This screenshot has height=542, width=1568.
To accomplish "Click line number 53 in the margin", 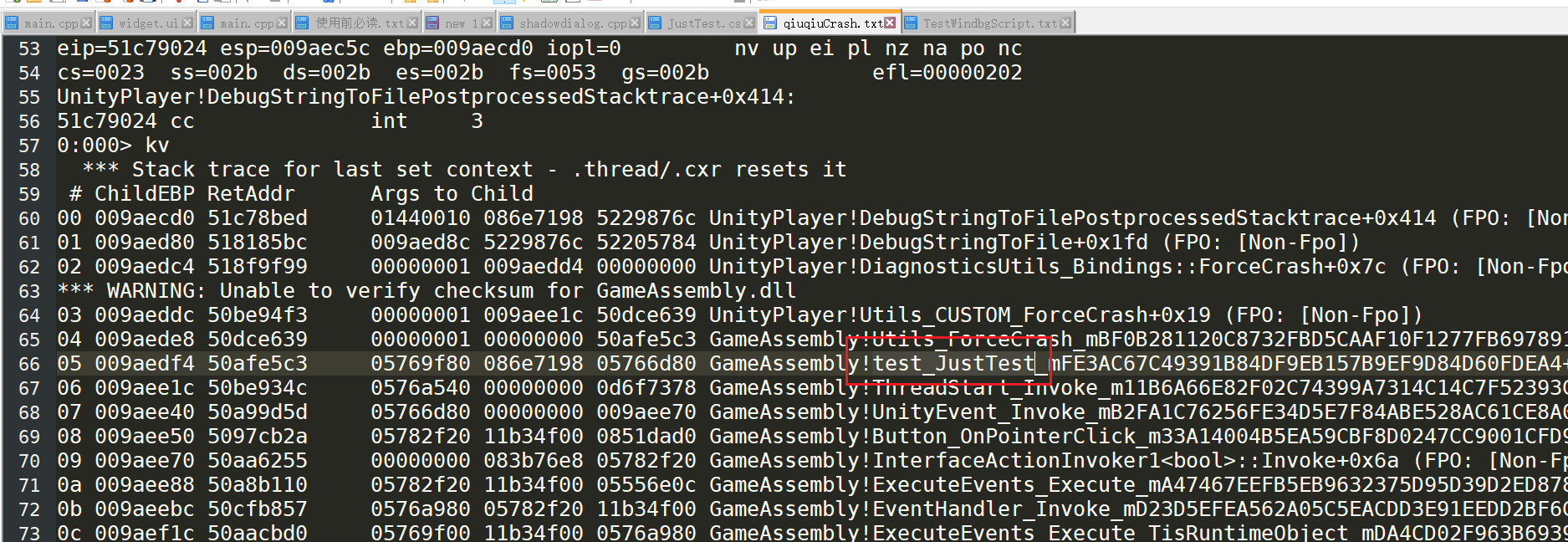I will point(29,49).
